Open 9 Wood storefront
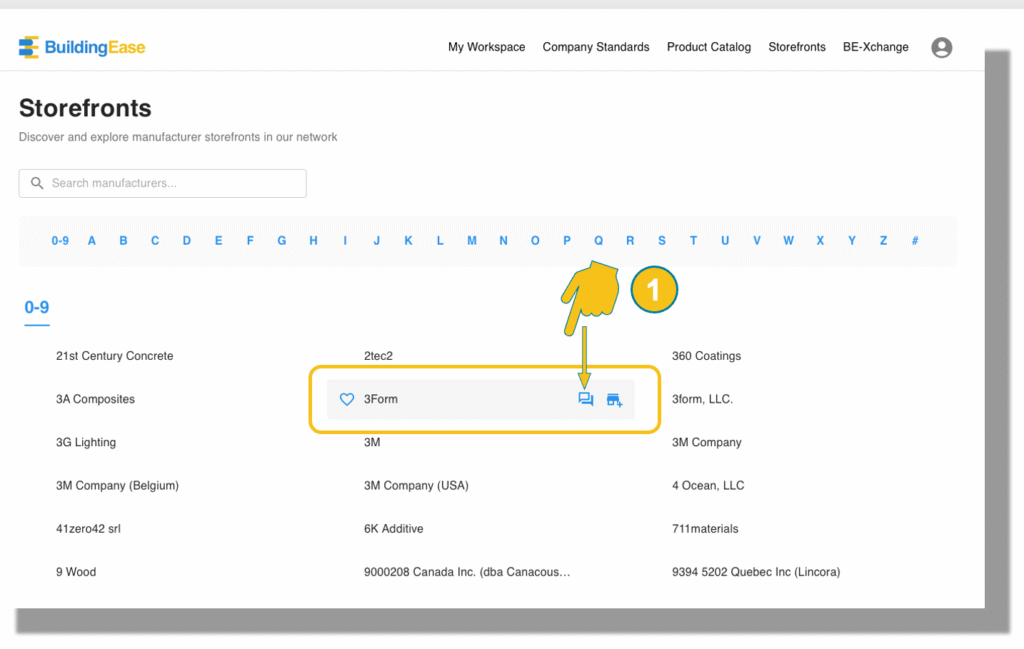Image resolution: width=1024 pixels, height=649 pixels. coord(76,572)
